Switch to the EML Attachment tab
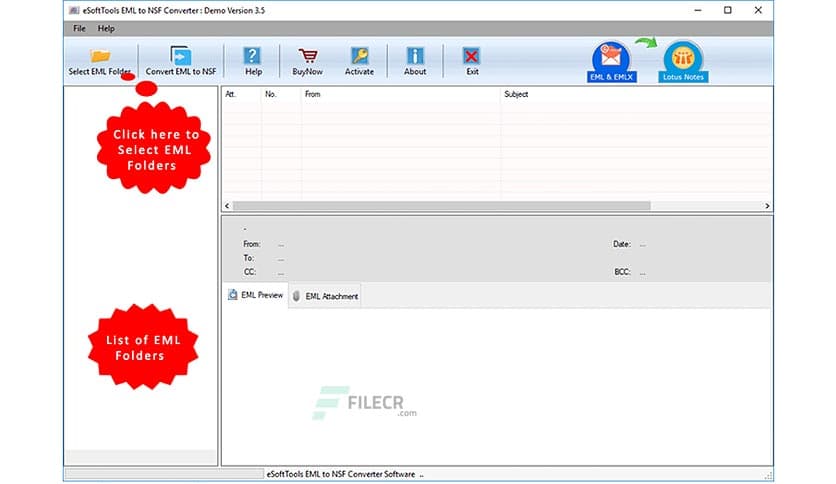 326,296
